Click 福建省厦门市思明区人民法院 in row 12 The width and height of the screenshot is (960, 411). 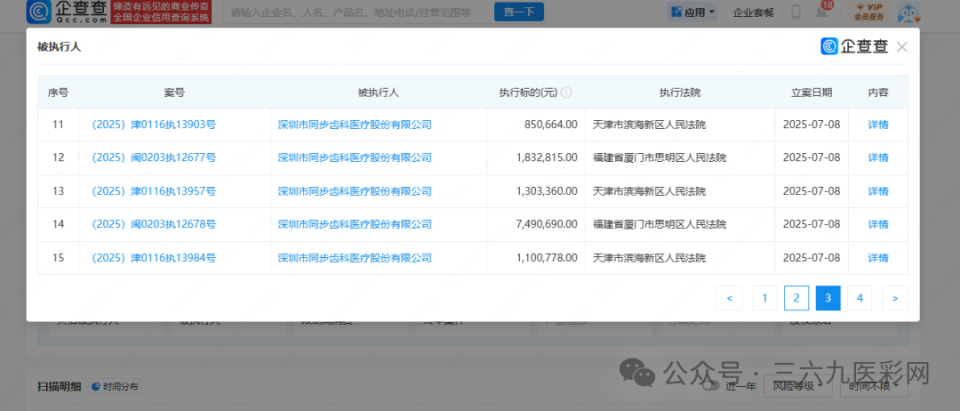[x=659, y=157]
